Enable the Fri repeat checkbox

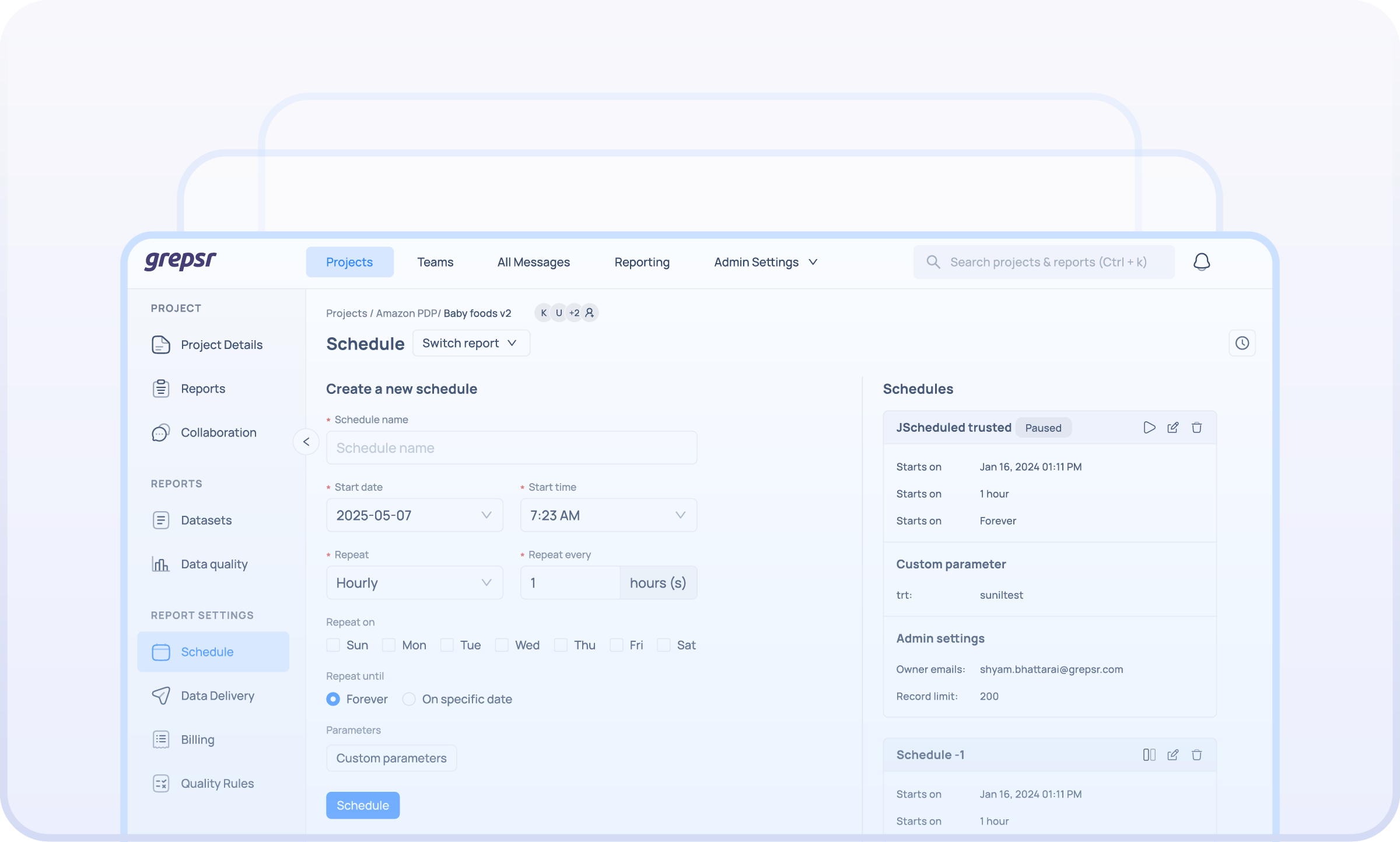[616, 645]
